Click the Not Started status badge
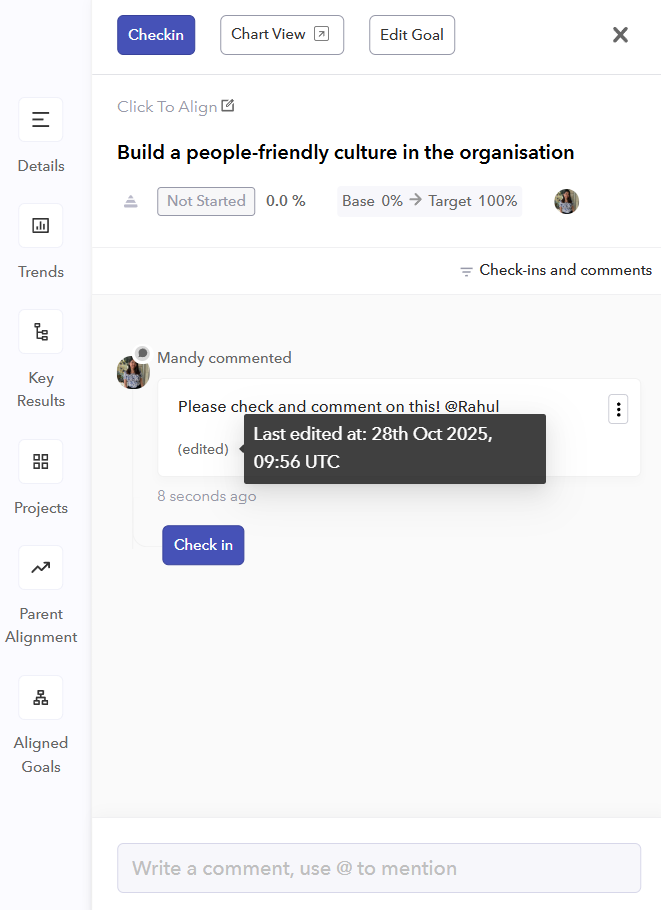This screenshot has width=661, height=910. pos(206,201)
